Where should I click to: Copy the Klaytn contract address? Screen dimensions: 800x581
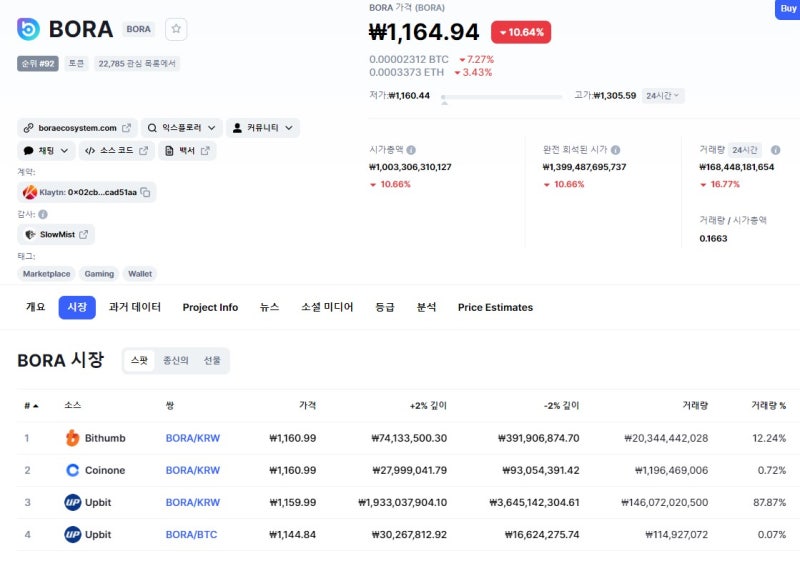pyautogui.click(x=145, y=192)
